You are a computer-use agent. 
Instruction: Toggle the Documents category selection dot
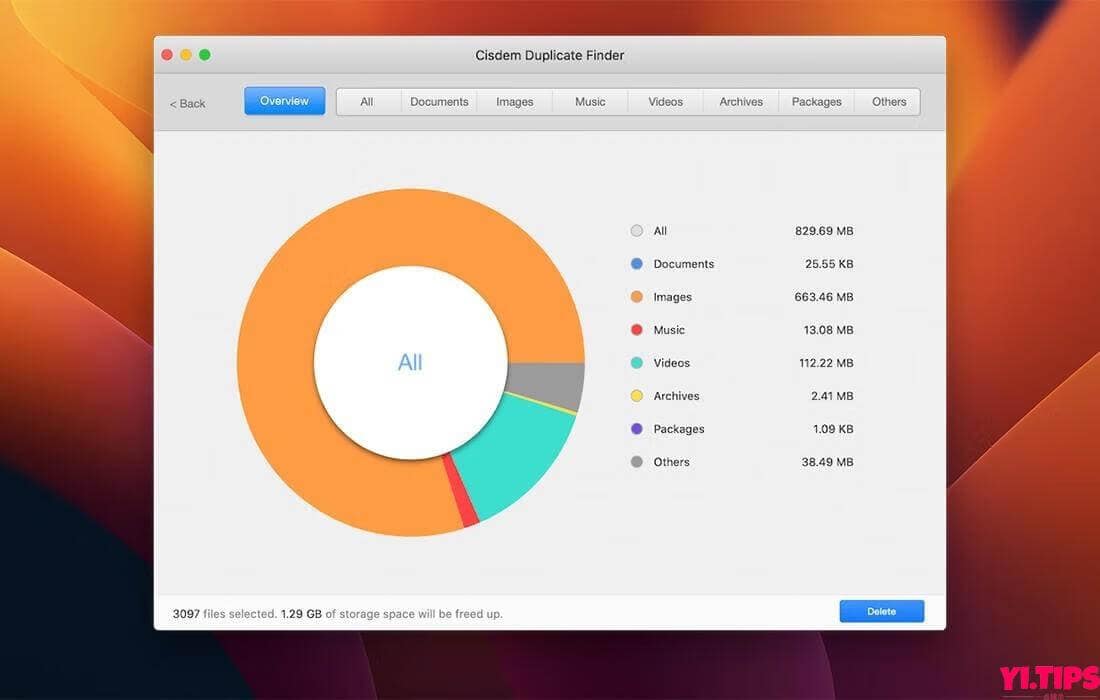click(636, 263)
